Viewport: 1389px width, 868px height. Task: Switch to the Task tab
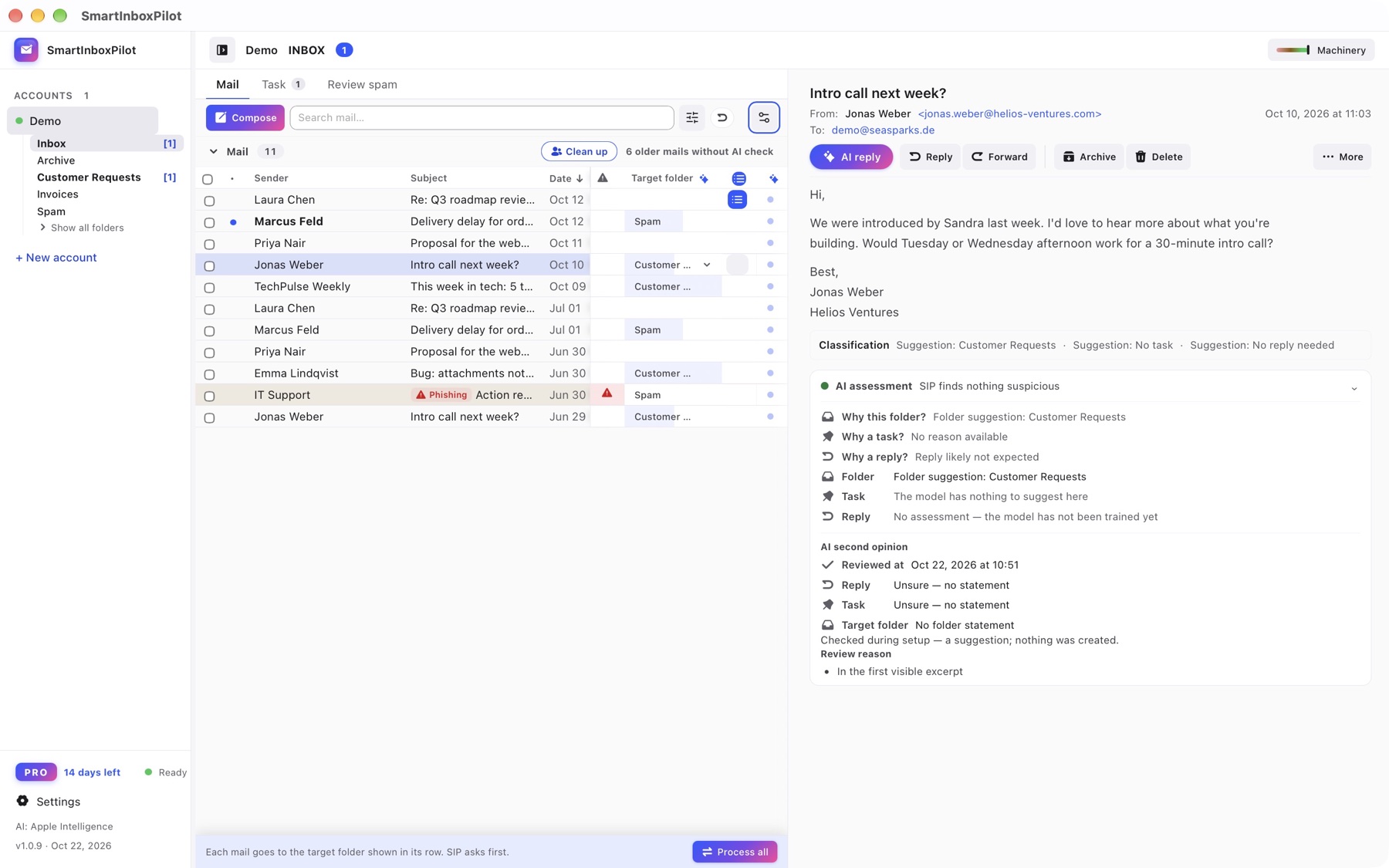coord(282,84)
